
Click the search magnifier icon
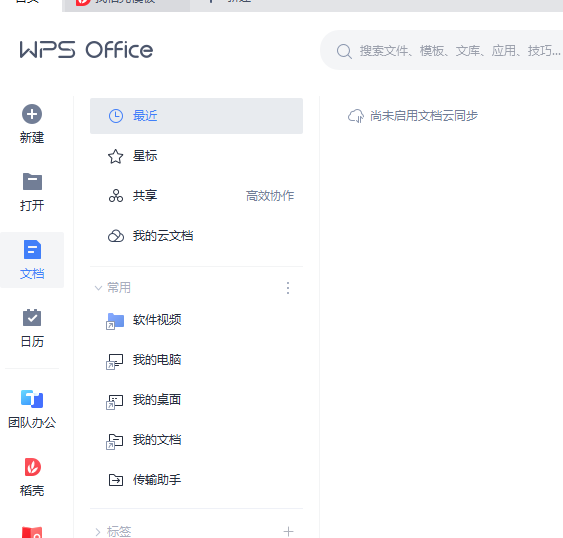coord(344,51)
